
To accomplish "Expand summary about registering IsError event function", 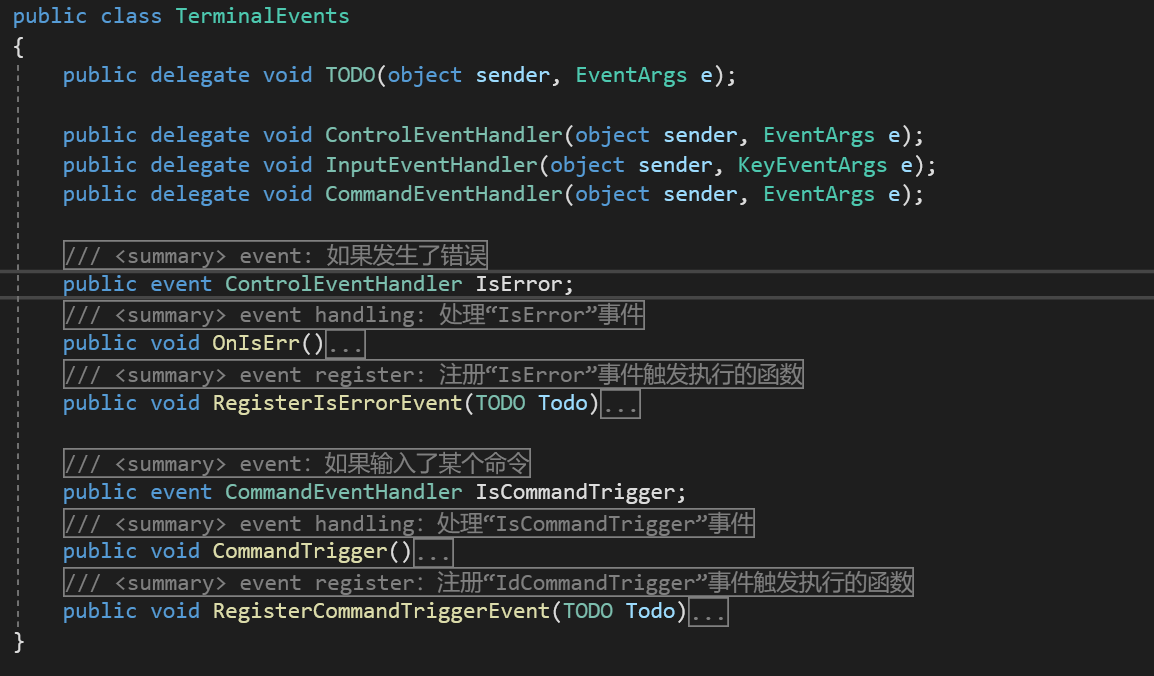I will 433,374.
